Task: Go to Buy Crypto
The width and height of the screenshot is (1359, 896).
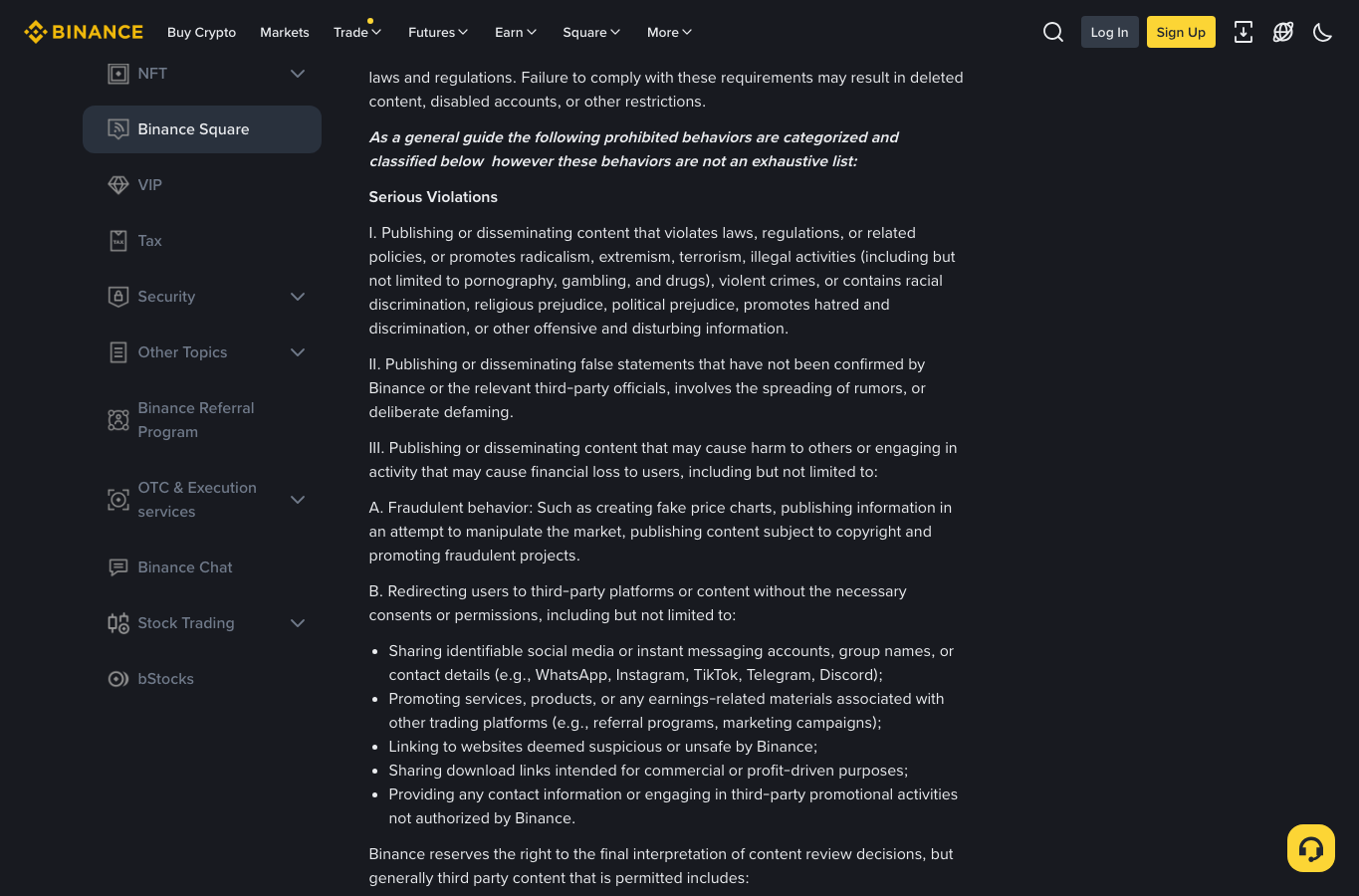Action: click(201, 32)
